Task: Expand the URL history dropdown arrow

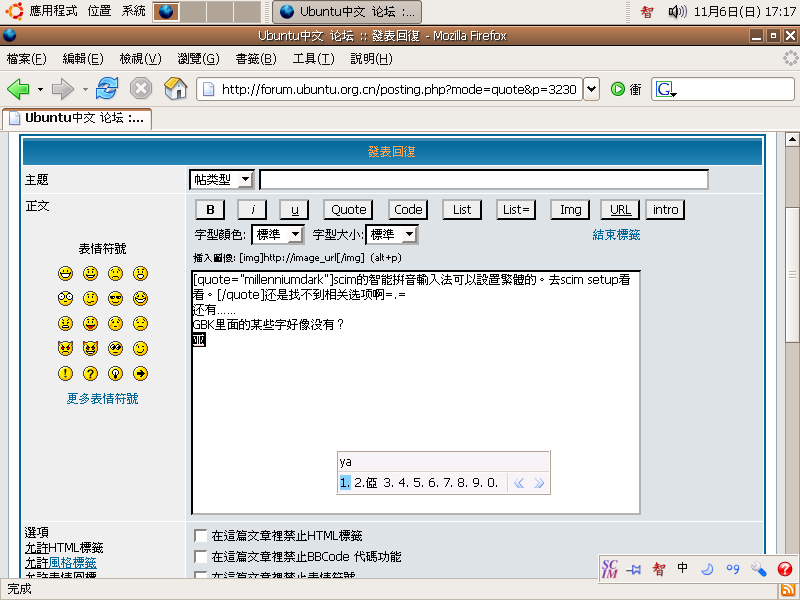Action: pyautogui.click(x=591, y=89)
